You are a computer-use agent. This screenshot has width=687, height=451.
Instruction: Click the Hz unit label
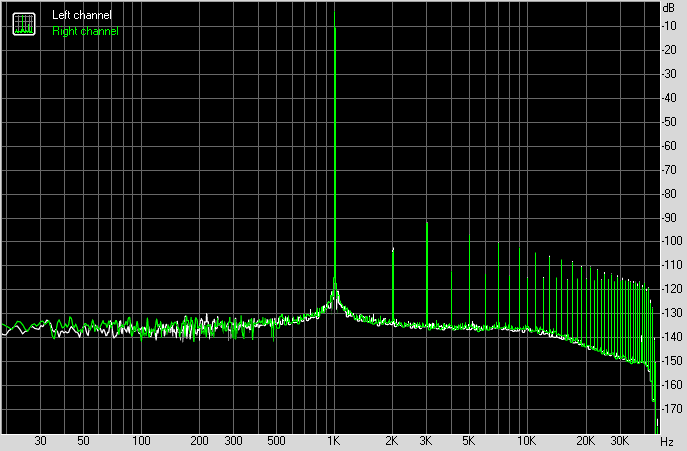[x=666, y=441]
